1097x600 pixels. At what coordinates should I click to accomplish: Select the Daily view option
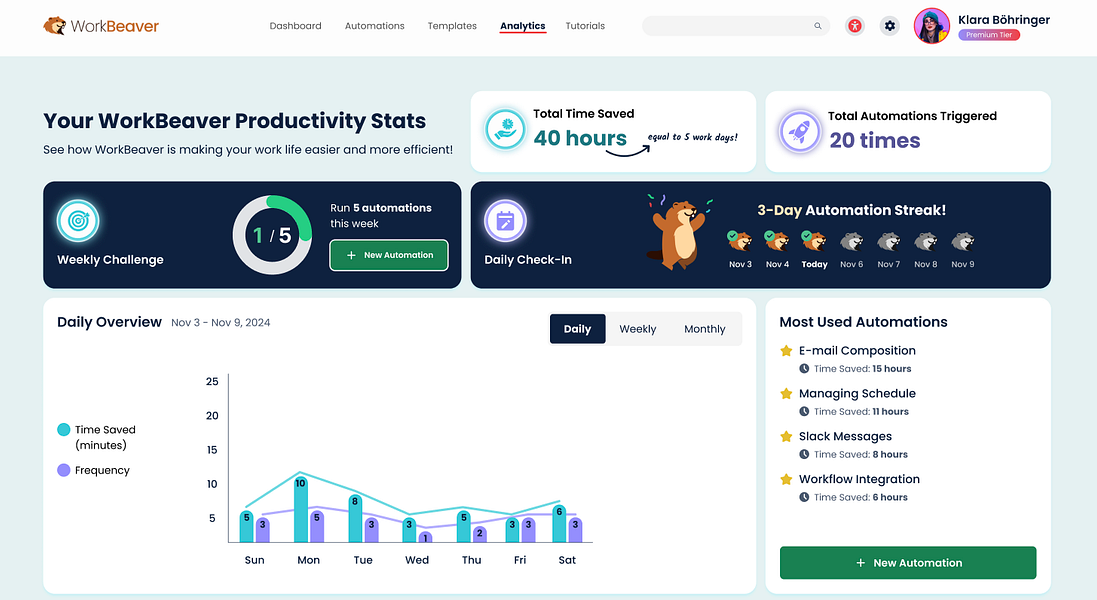tap(577, 328)
